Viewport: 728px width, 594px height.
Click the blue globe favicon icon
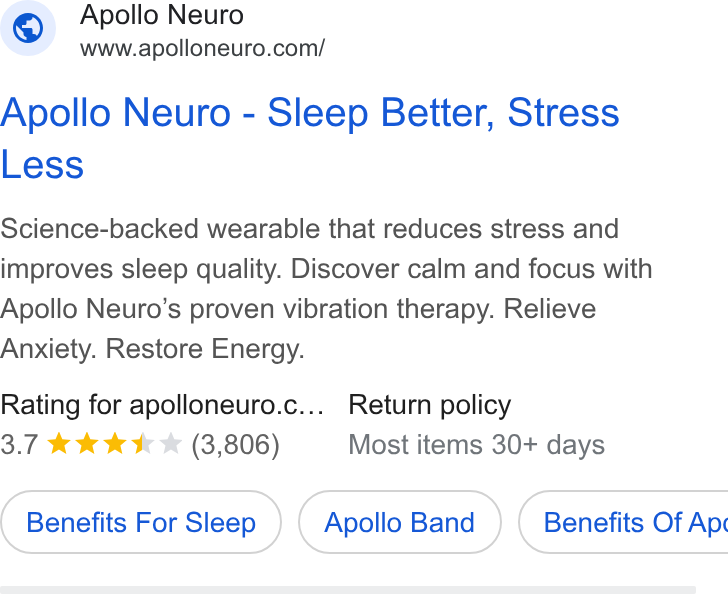click(28, 28)
